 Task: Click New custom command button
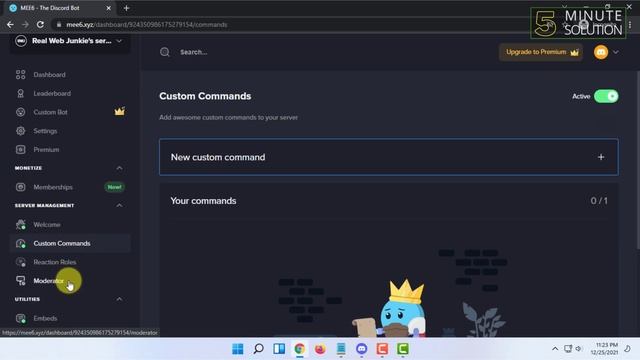click(x=389, y=157)
